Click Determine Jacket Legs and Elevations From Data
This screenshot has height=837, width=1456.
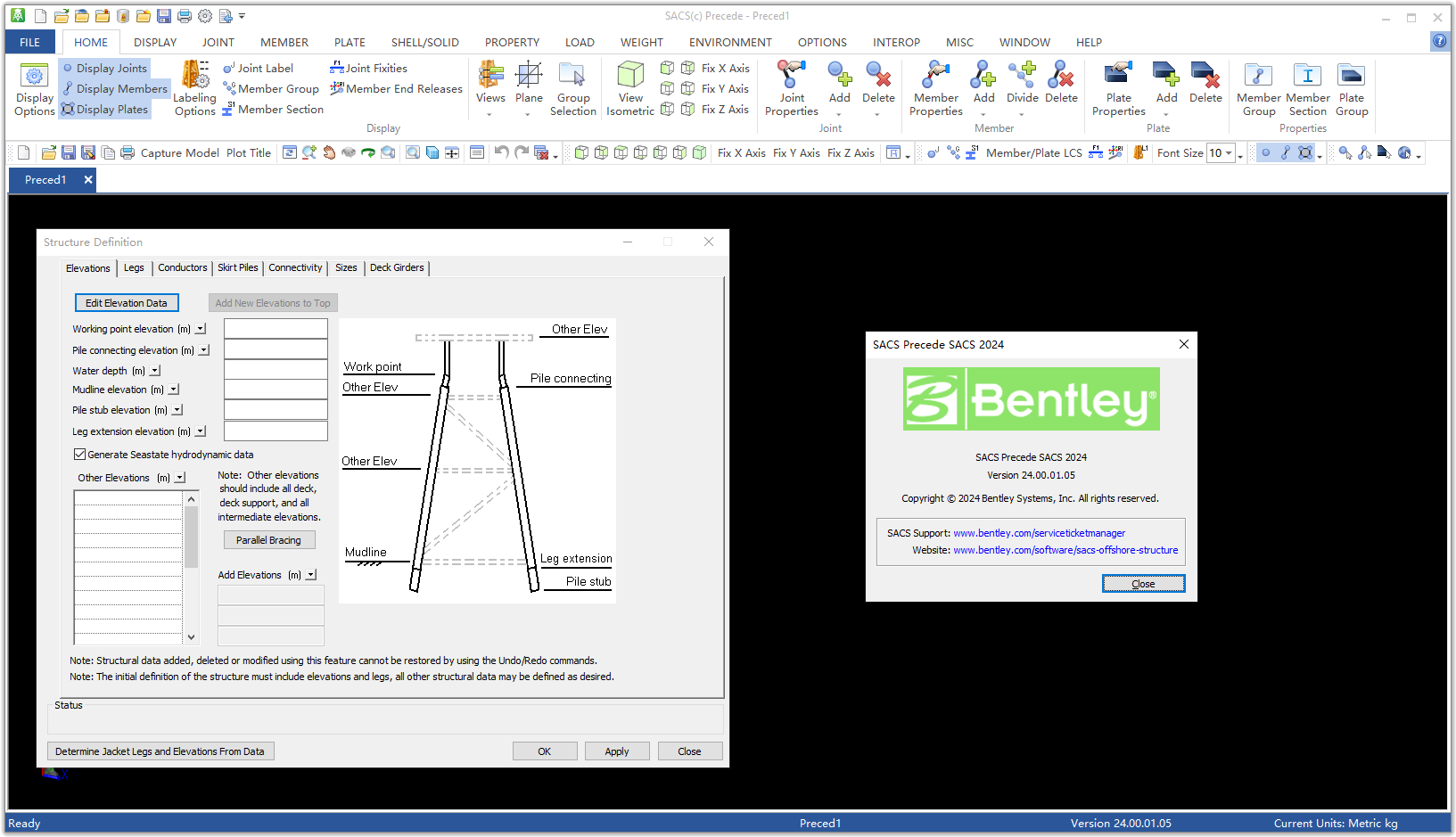(x=160, y=751)
